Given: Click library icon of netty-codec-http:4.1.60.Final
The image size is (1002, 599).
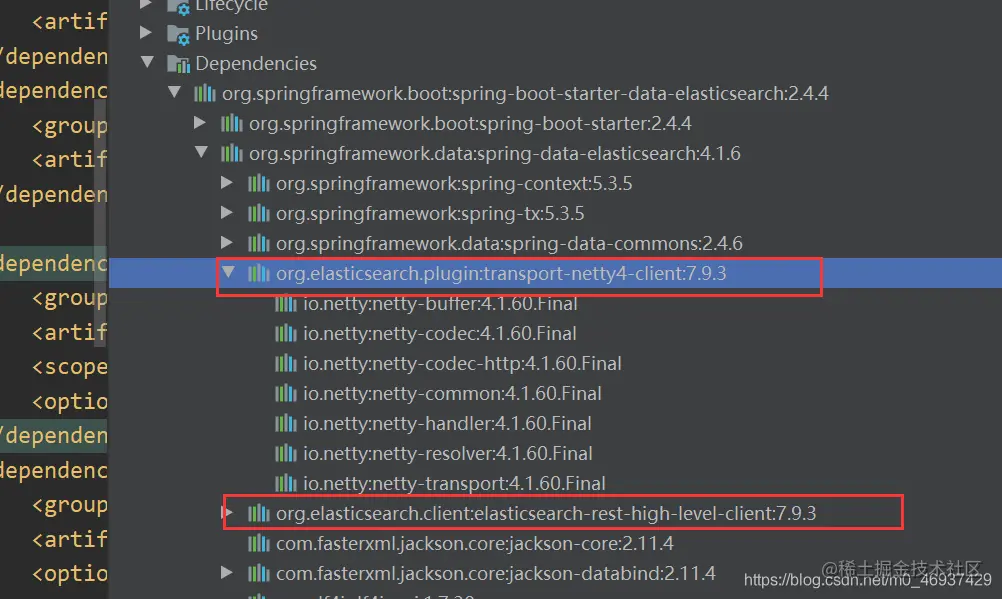Looking at the screenshot, I should pyautogui.click(x=286, y=364).
